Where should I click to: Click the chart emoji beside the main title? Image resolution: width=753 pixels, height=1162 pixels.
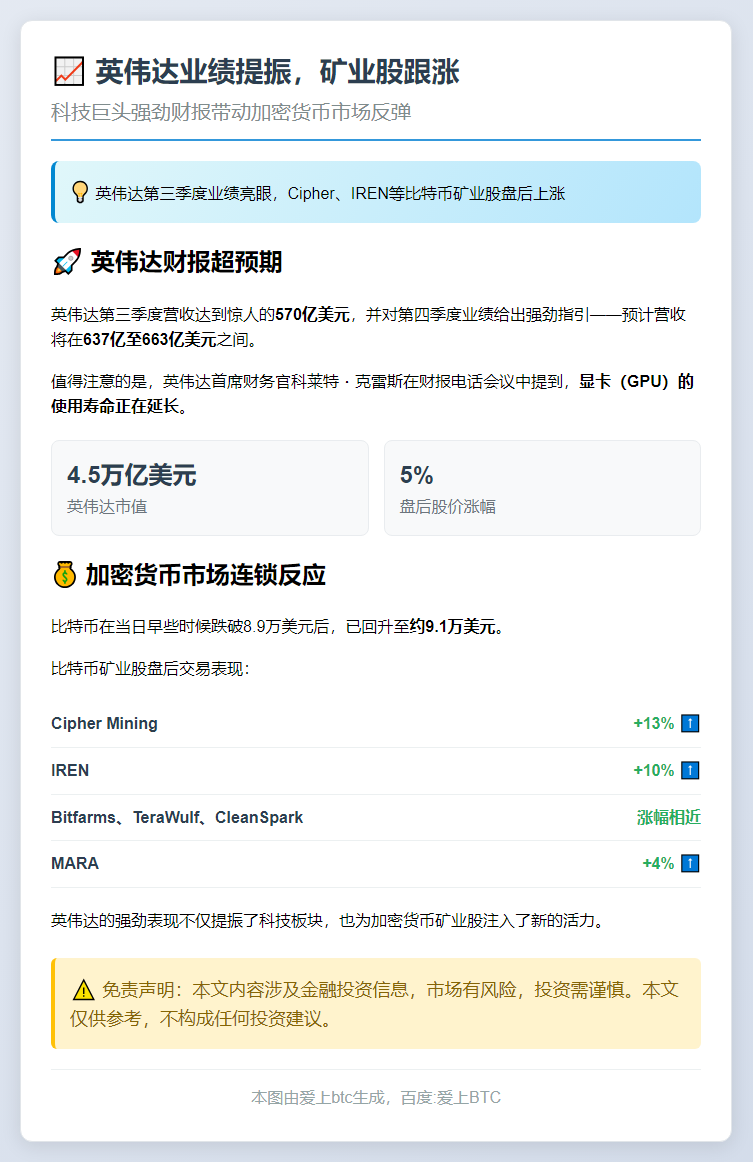[x=69, y=72]
